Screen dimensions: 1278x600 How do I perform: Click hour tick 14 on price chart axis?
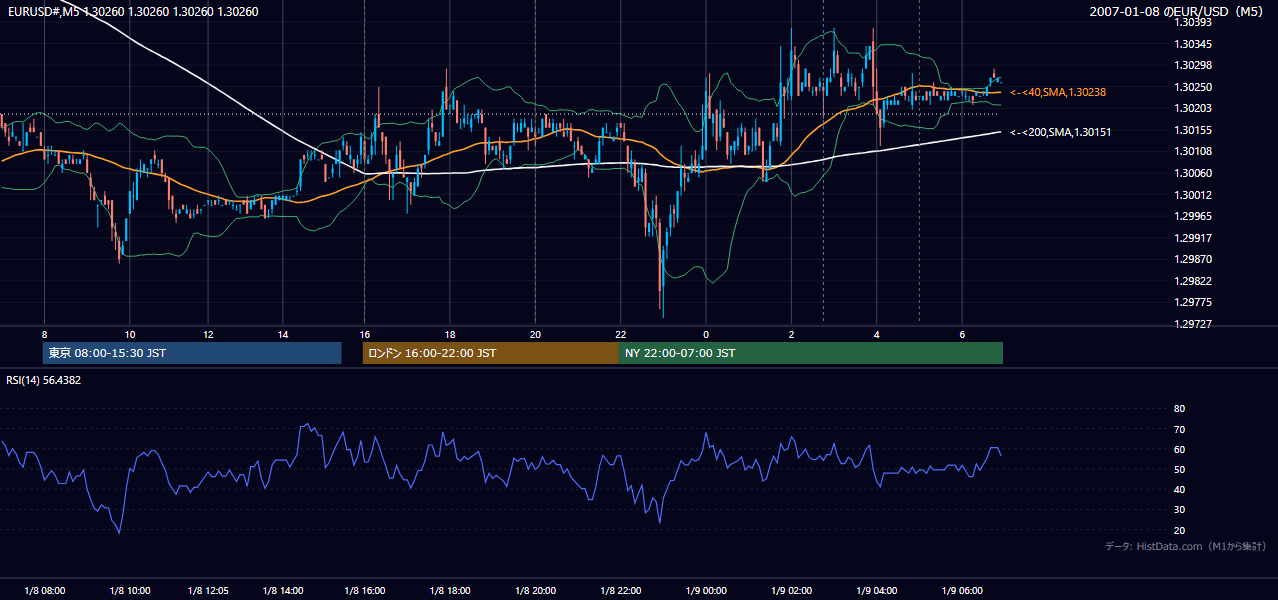tap(282, 334)
